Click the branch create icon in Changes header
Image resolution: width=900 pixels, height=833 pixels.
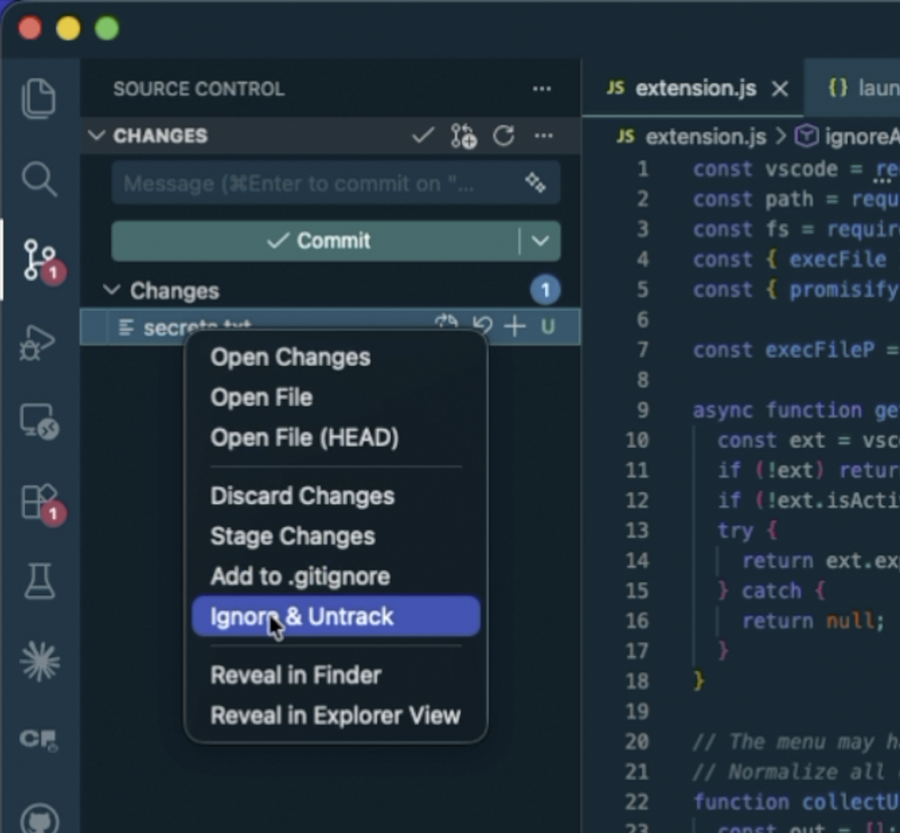click(x=463, y=136)
